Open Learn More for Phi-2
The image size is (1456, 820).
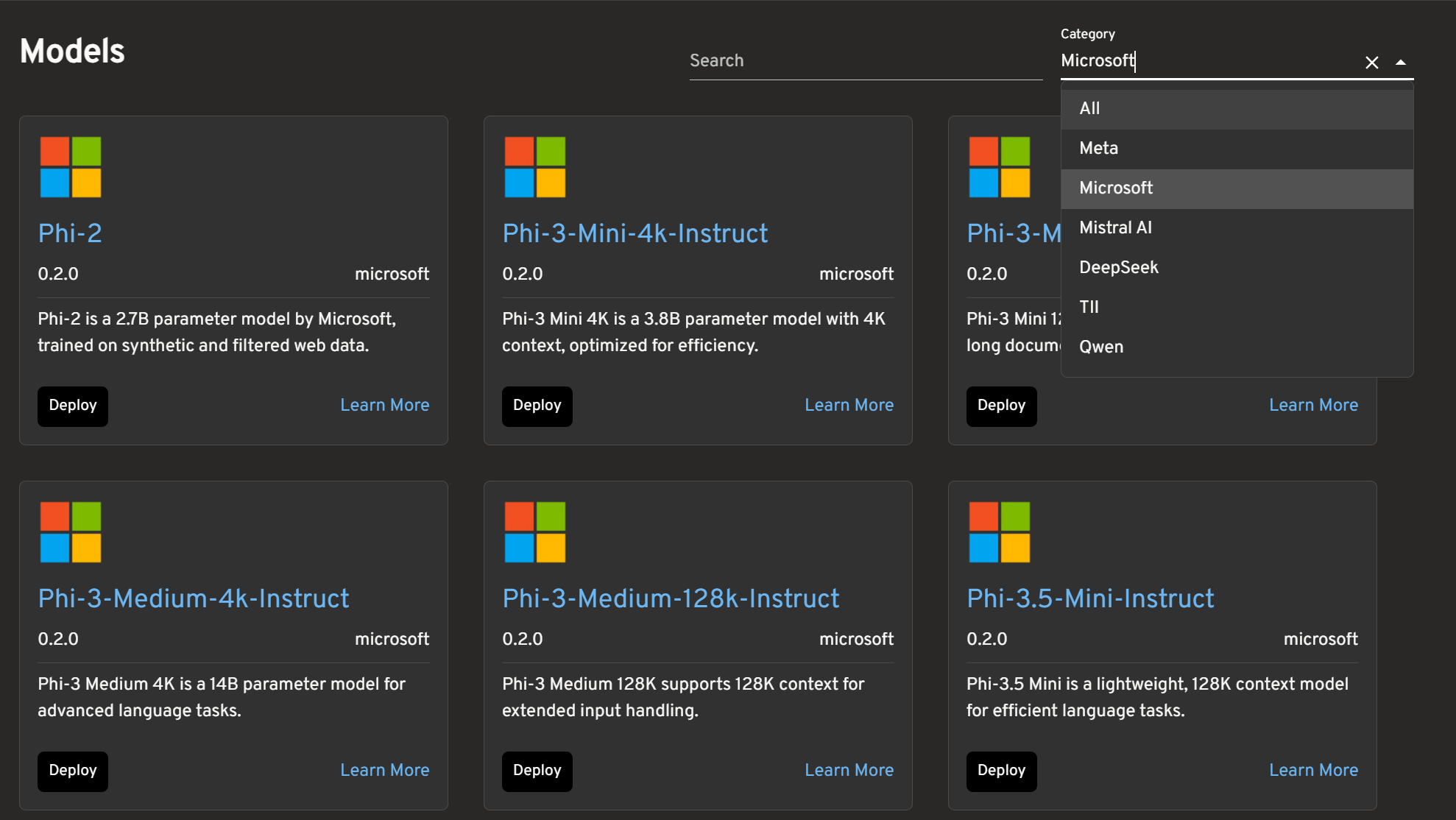click(385, 406)
